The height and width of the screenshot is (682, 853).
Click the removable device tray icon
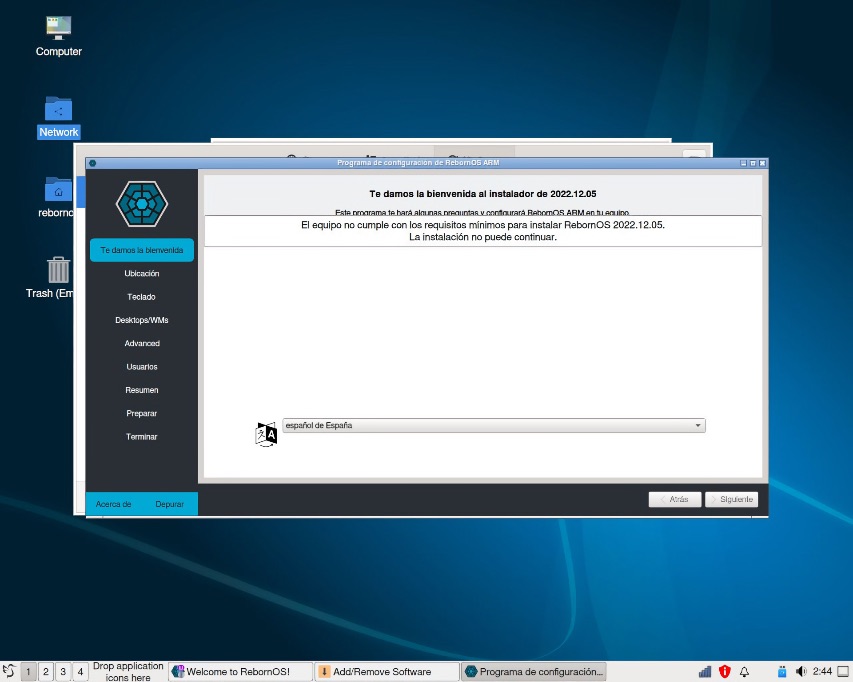(782, 672)
